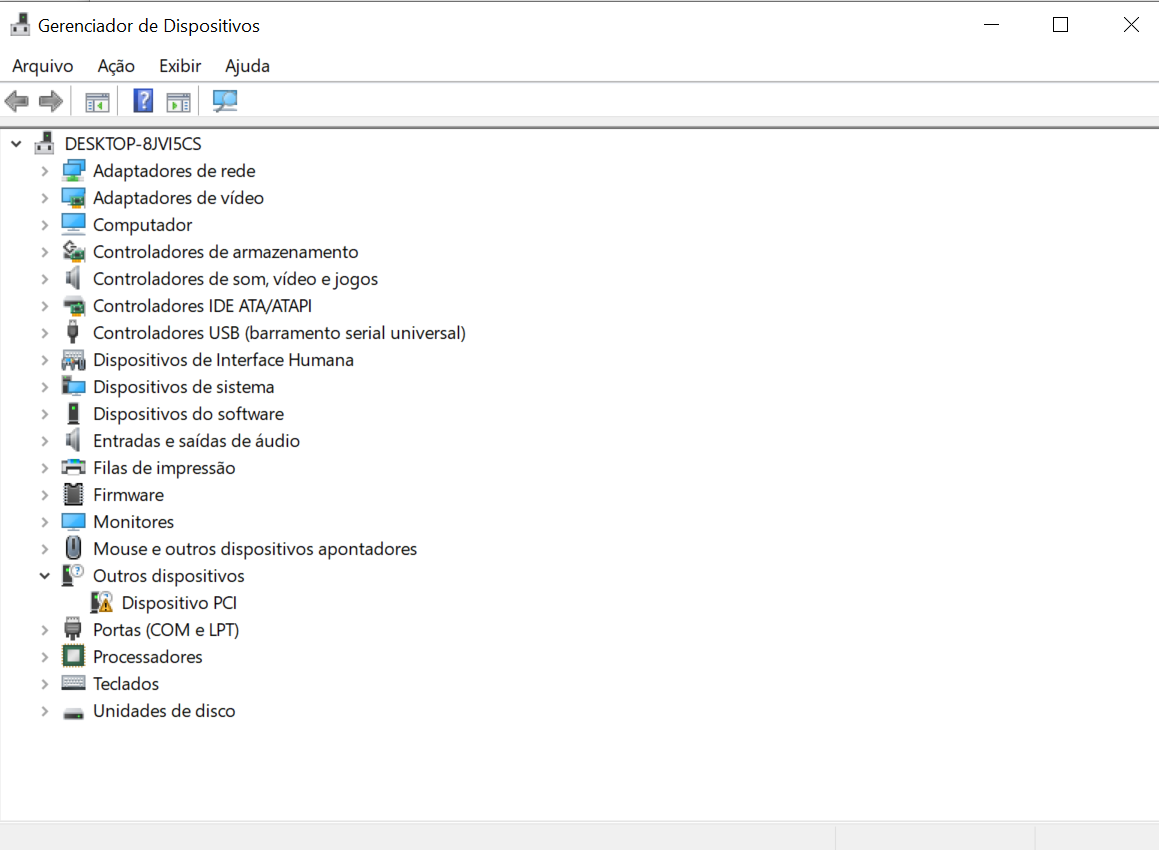The height and width of the screenshot is (850, 1159).
Task: Click the Adaptadores de vídeo display icon
Action: [x=73, y=198]
